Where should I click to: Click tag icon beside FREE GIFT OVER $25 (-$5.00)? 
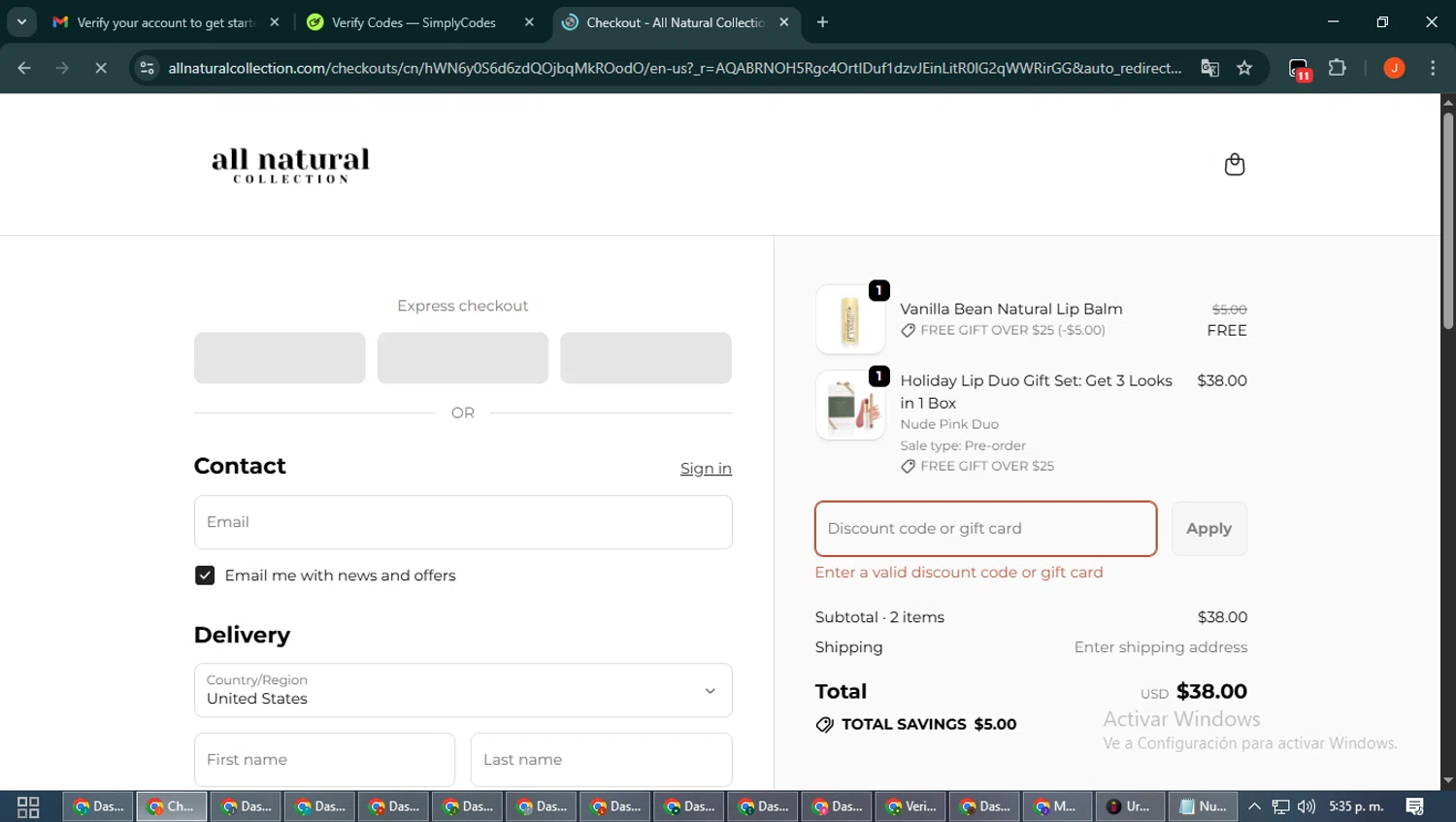click(908, 330)
